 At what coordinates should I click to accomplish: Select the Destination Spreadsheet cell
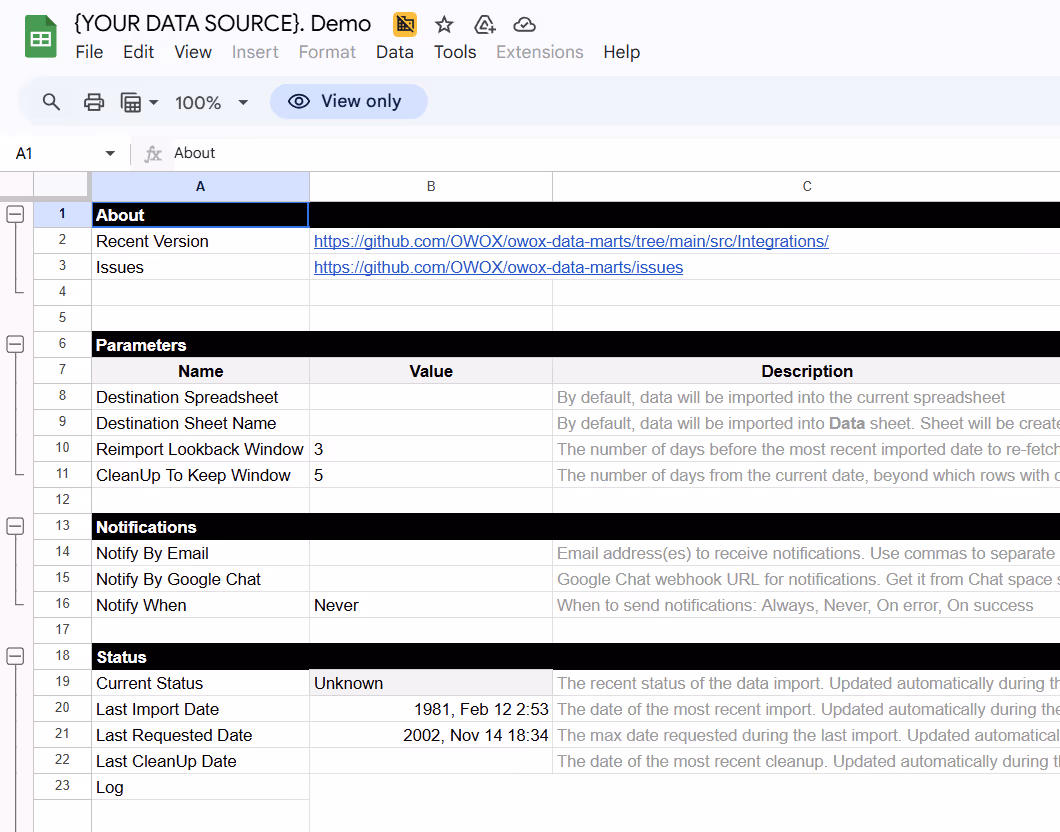[201, 397]
